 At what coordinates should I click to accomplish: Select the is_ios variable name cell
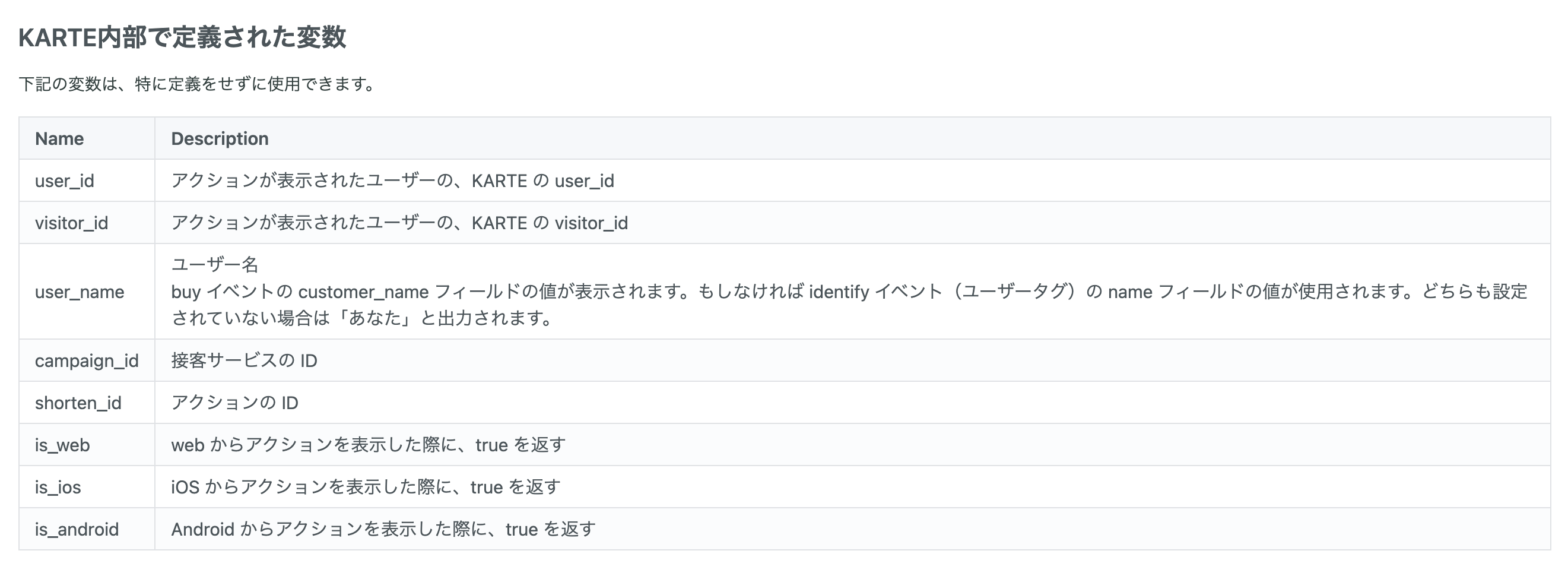pyautogui.click(x=58, y=487)
